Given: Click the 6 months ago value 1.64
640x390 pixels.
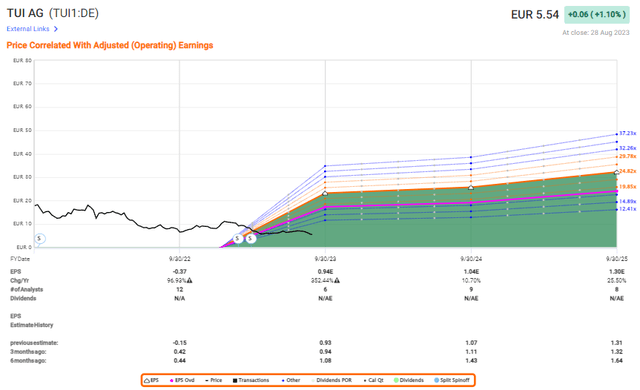Looking at the screenshot, I should click(616, 361).
